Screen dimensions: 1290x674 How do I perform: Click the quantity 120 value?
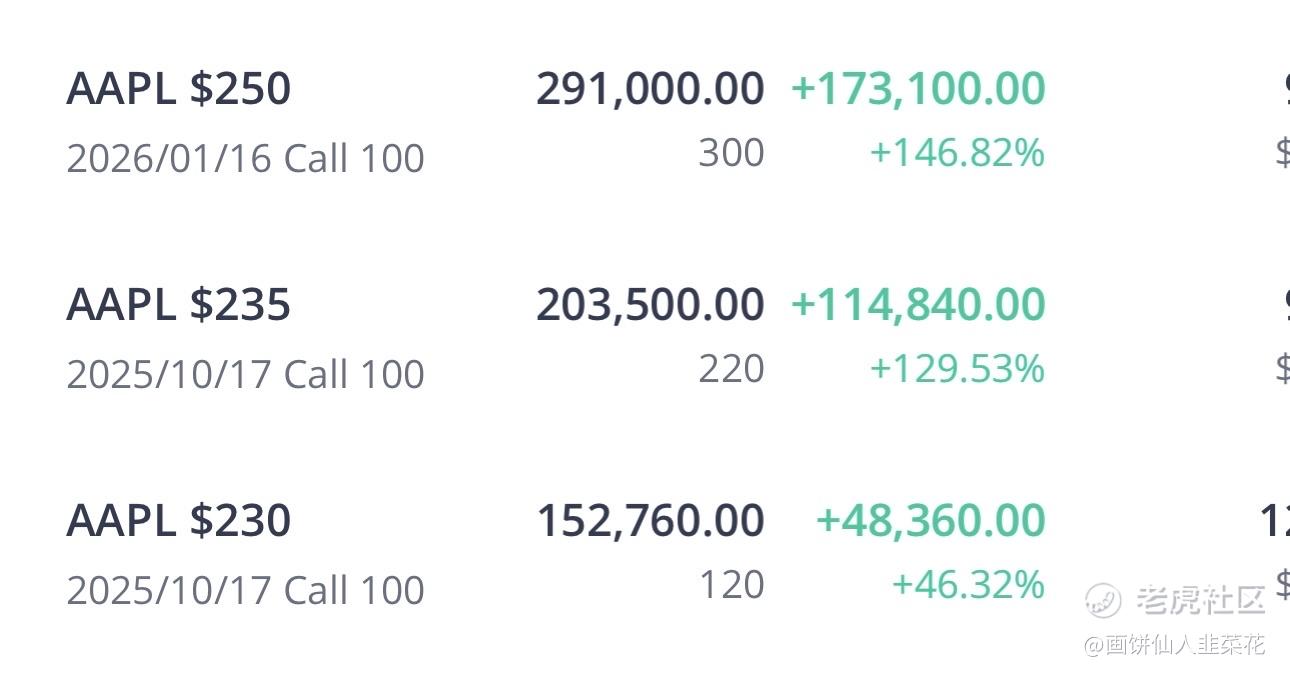(x=731, y=585)
